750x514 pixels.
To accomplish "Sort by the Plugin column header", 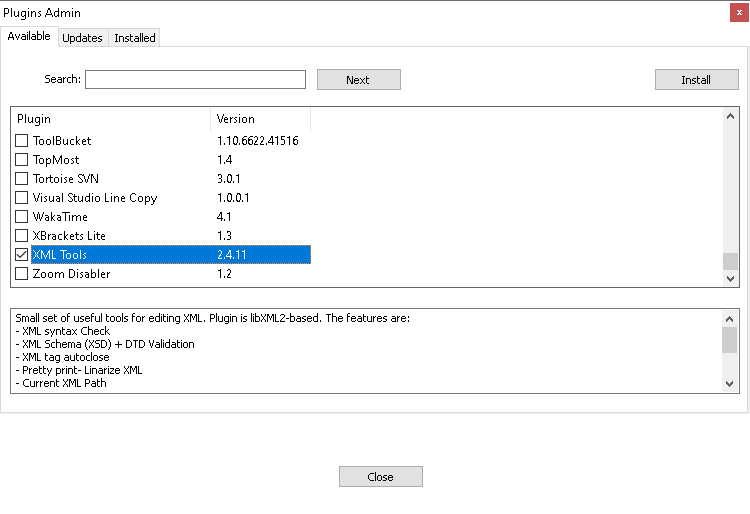I will pos(110,119).
